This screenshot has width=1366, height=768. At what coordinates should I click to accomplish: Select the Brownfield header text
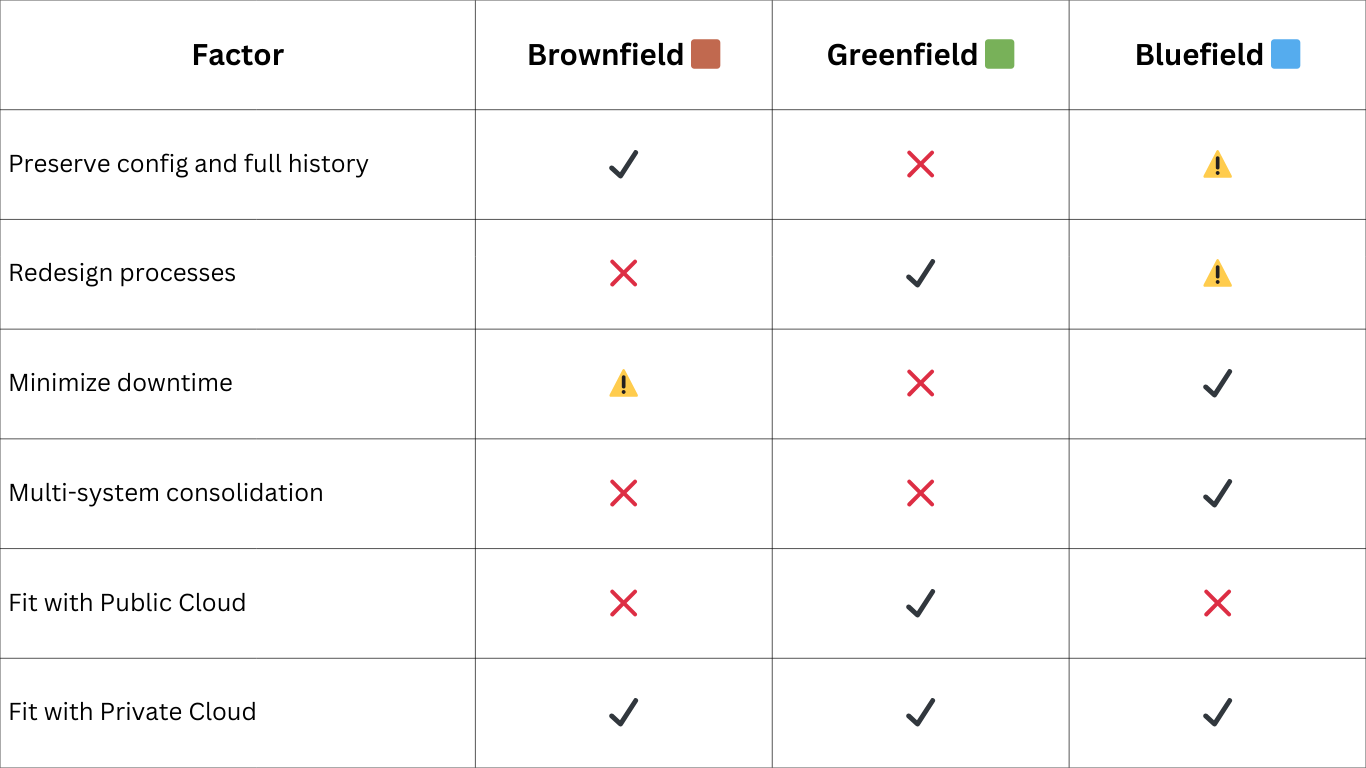(x=605, y=55)
